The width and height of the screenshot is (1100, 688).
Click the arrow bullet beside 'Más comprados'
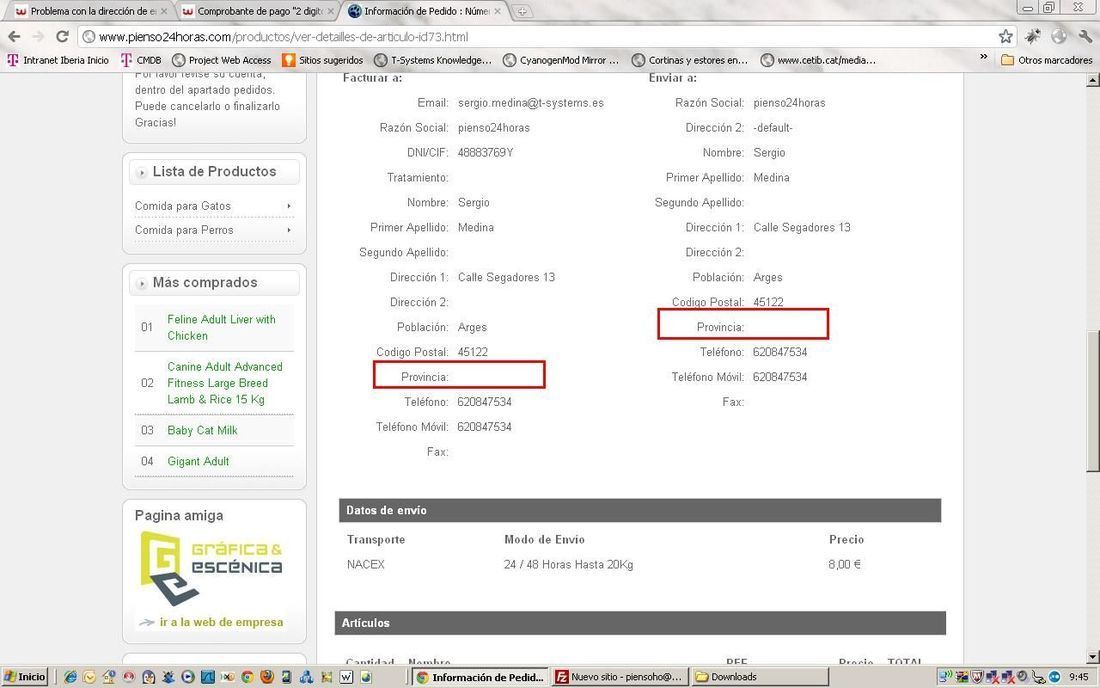coord(142,283)
